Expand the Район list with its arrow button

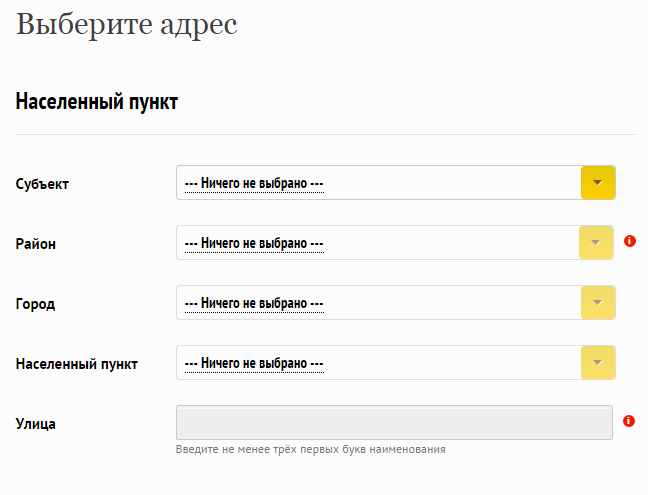click(596, 243)
